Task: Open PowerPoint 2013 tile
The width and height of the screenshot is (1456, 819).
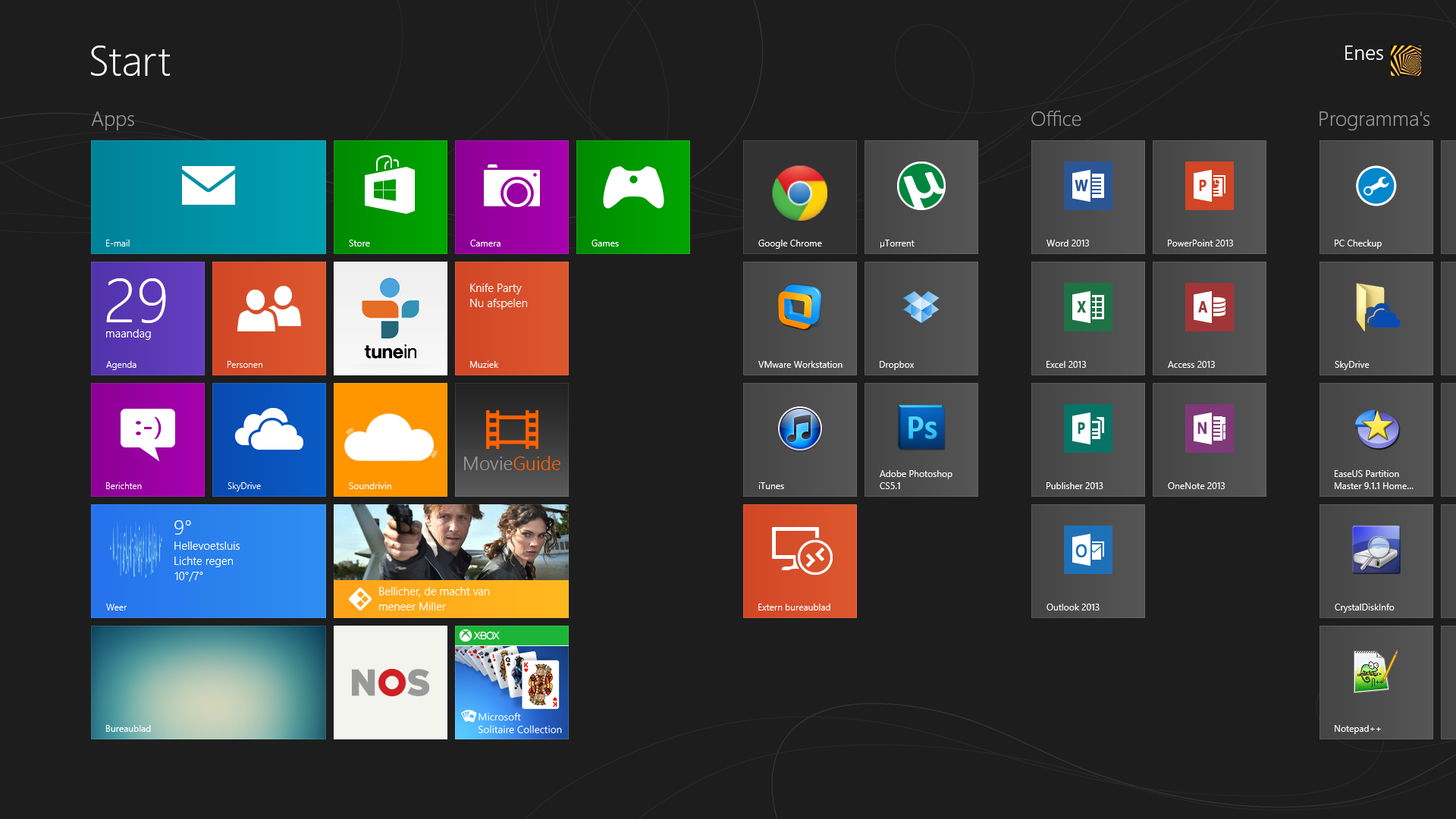Action: (1209, 196)
